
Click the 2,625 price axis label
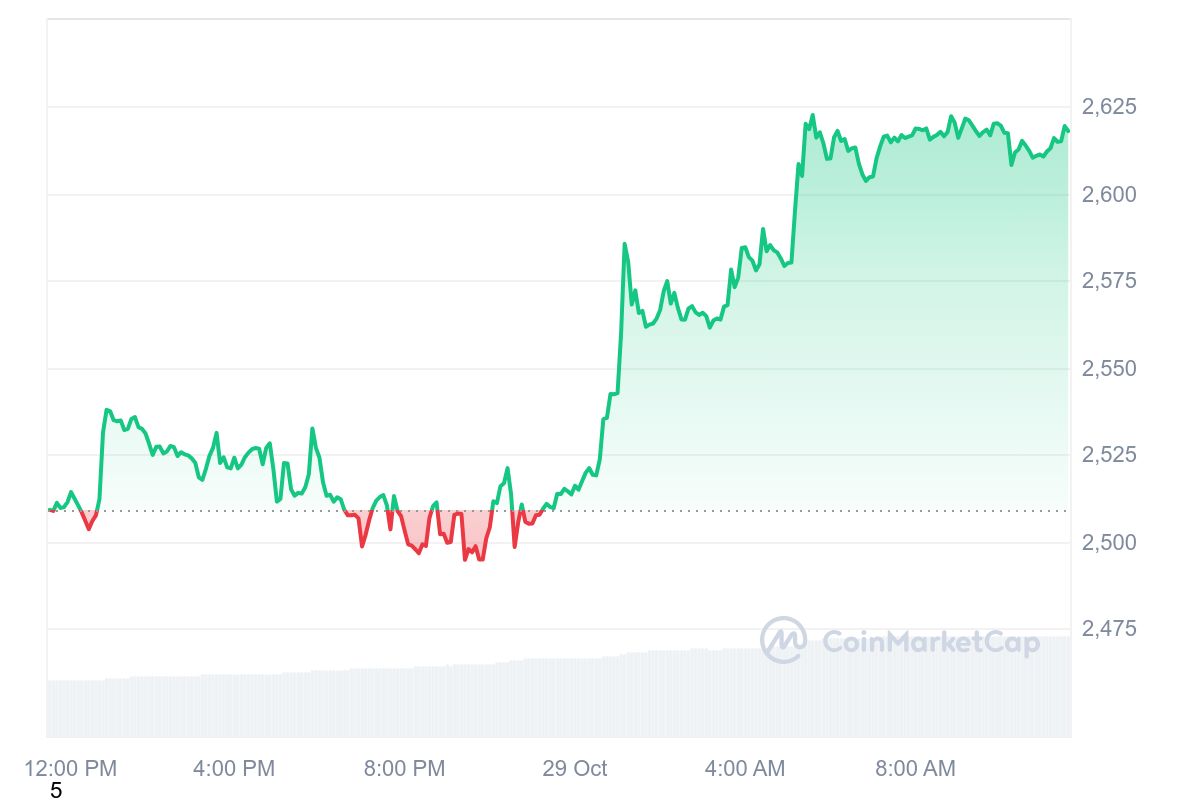click(1109, 106)
